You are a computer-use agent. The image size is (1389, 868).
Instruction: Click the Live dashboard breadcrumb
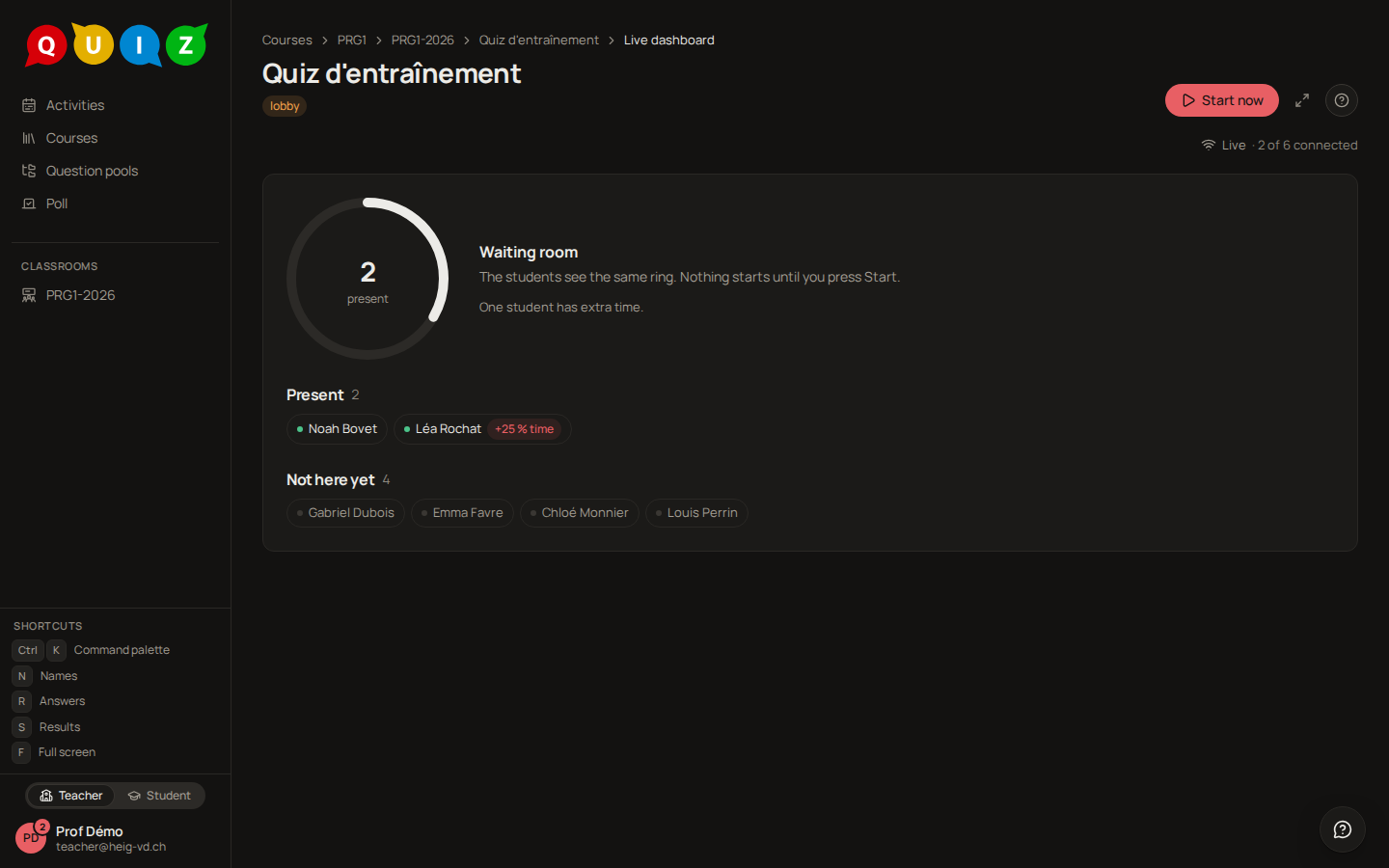(669, 40)
